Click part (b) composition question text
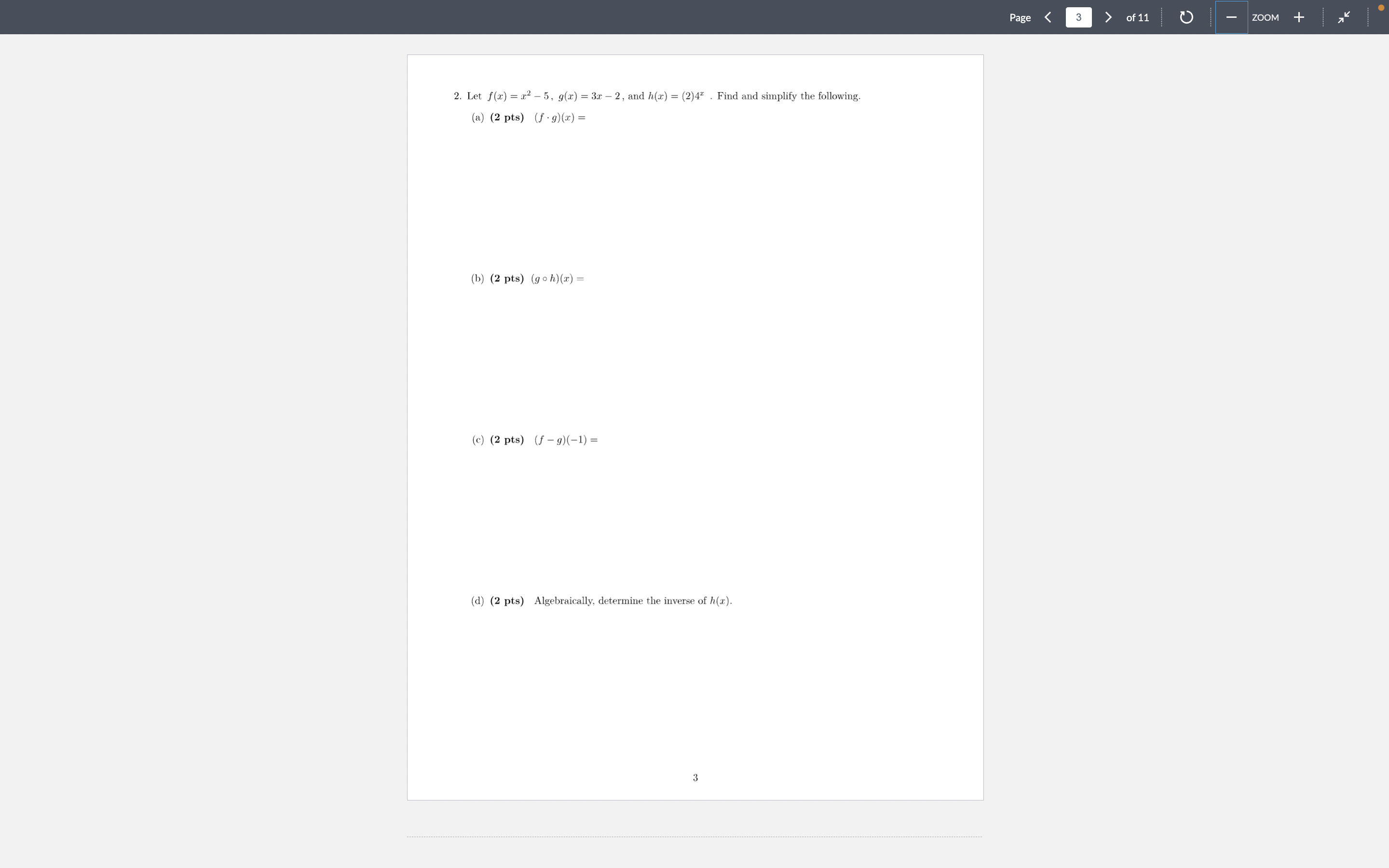Image resolution: width=1389 pixels, height=868 pixels. pos(527,278)
